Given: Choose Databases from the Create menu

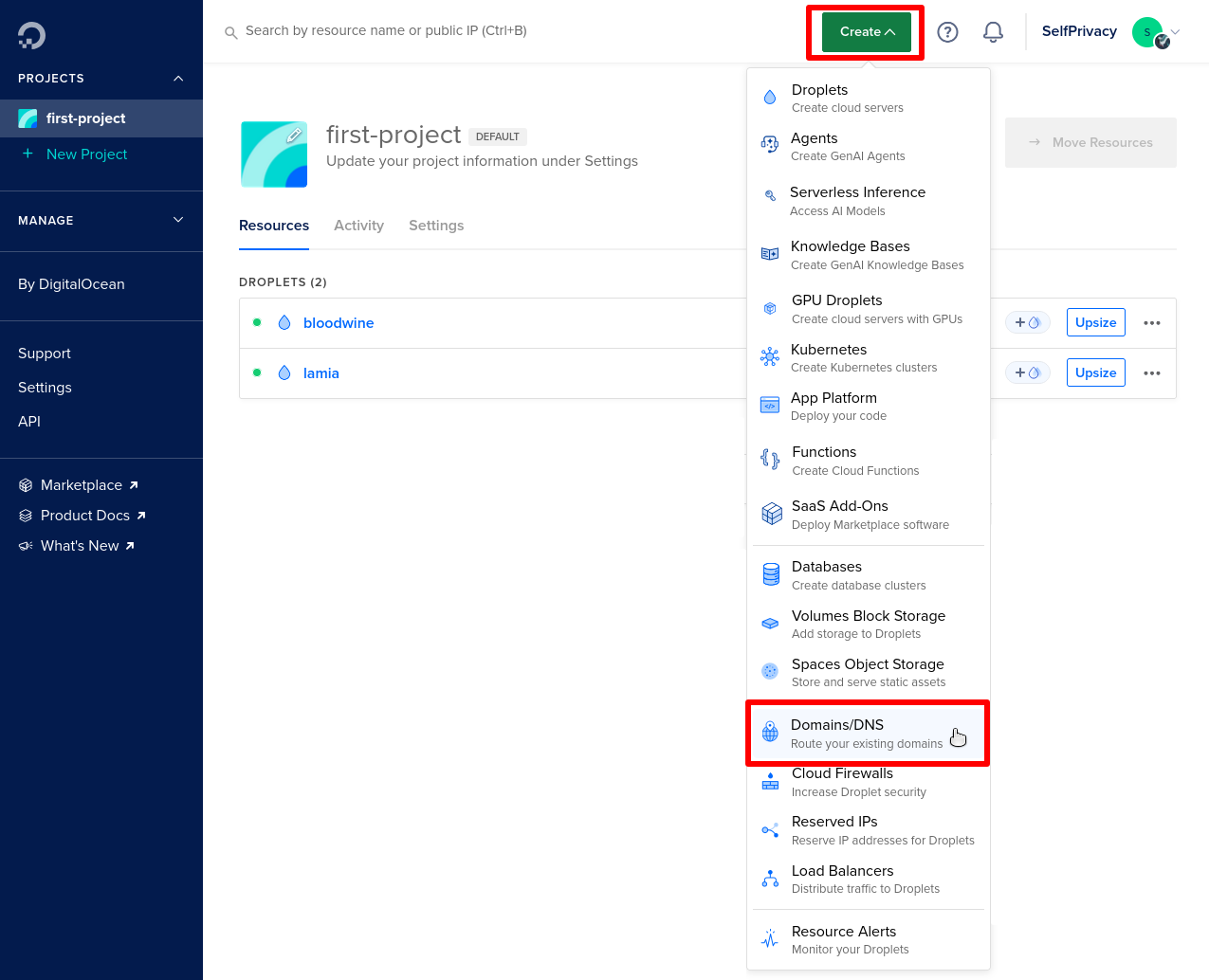Looking at the screenshot, I should pyautogui.click(x=869, y=575).
